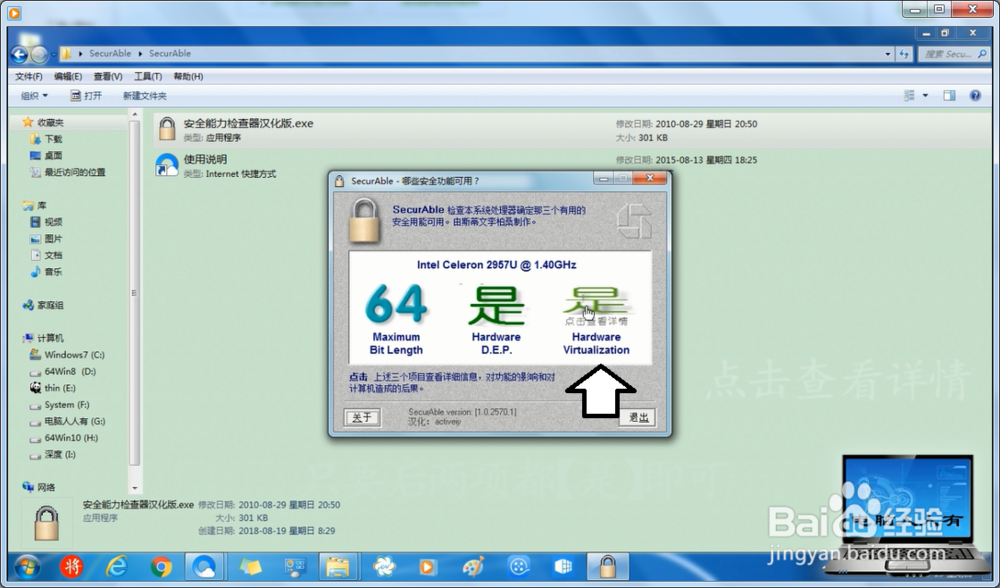Click the red 将 taskbar icon
Viewport: 1000px width, 588px height.
point(71,566)
